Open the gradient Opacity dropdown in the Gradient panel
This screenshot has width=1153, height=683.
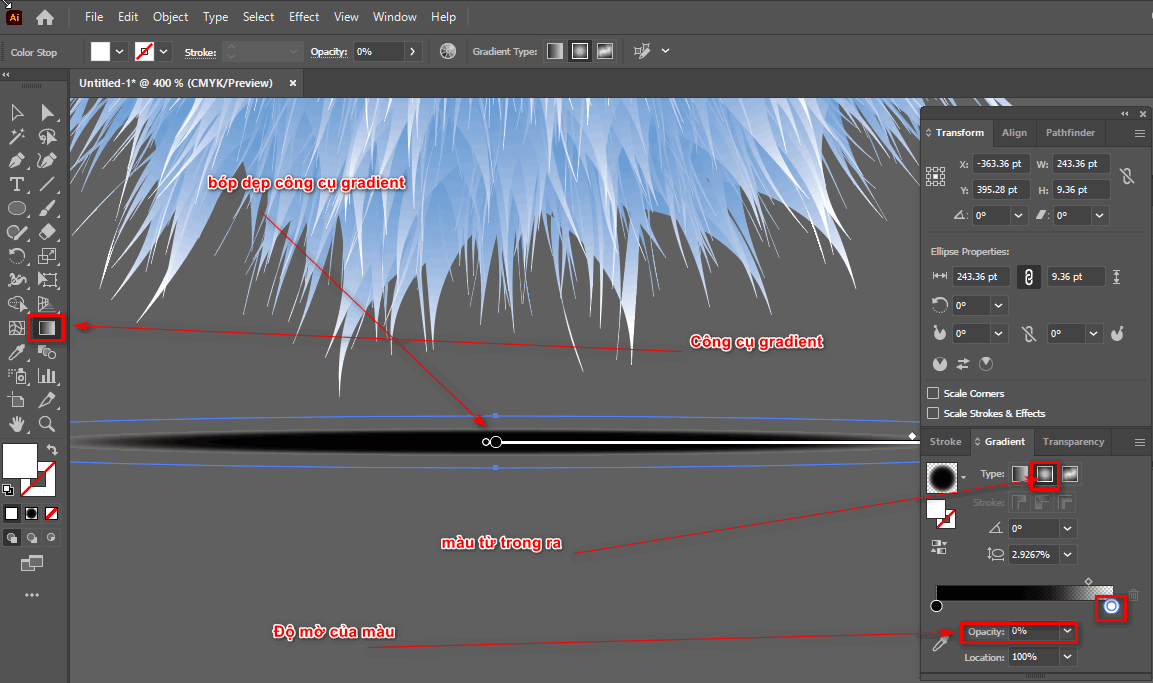1068,632
